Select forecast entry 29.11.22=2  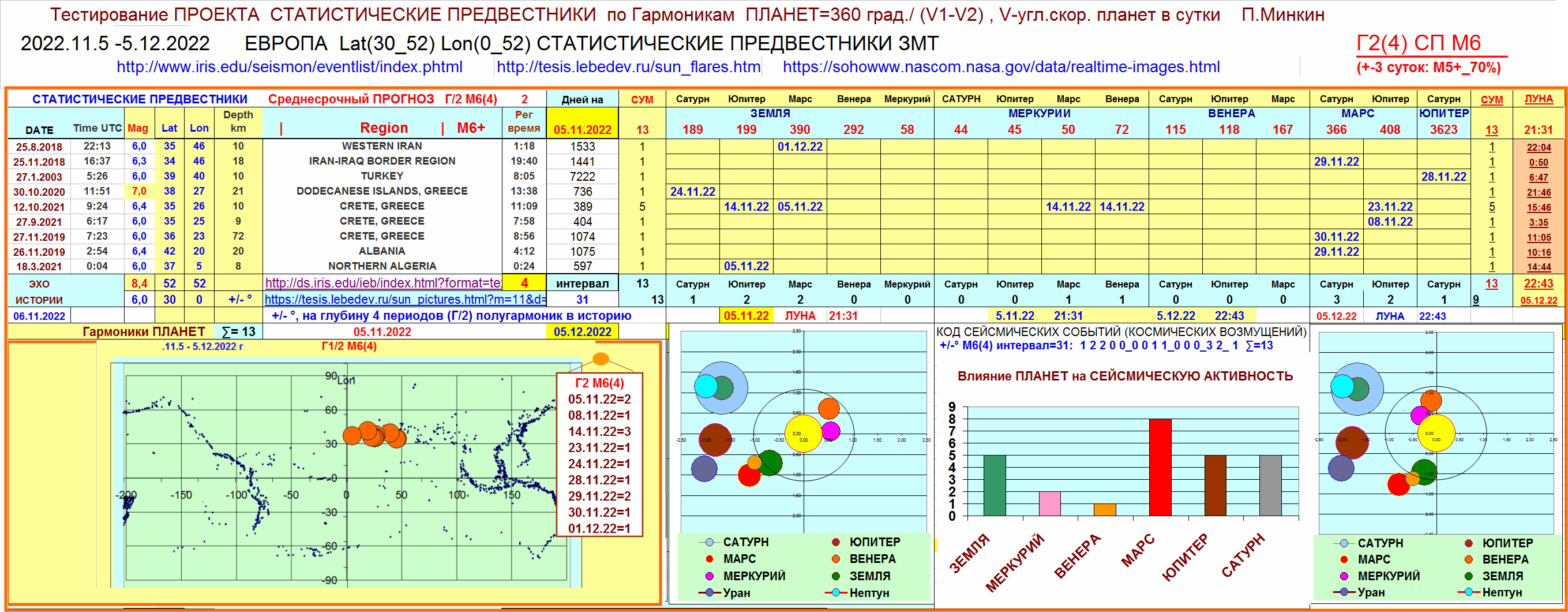click(x=599, y=497)
